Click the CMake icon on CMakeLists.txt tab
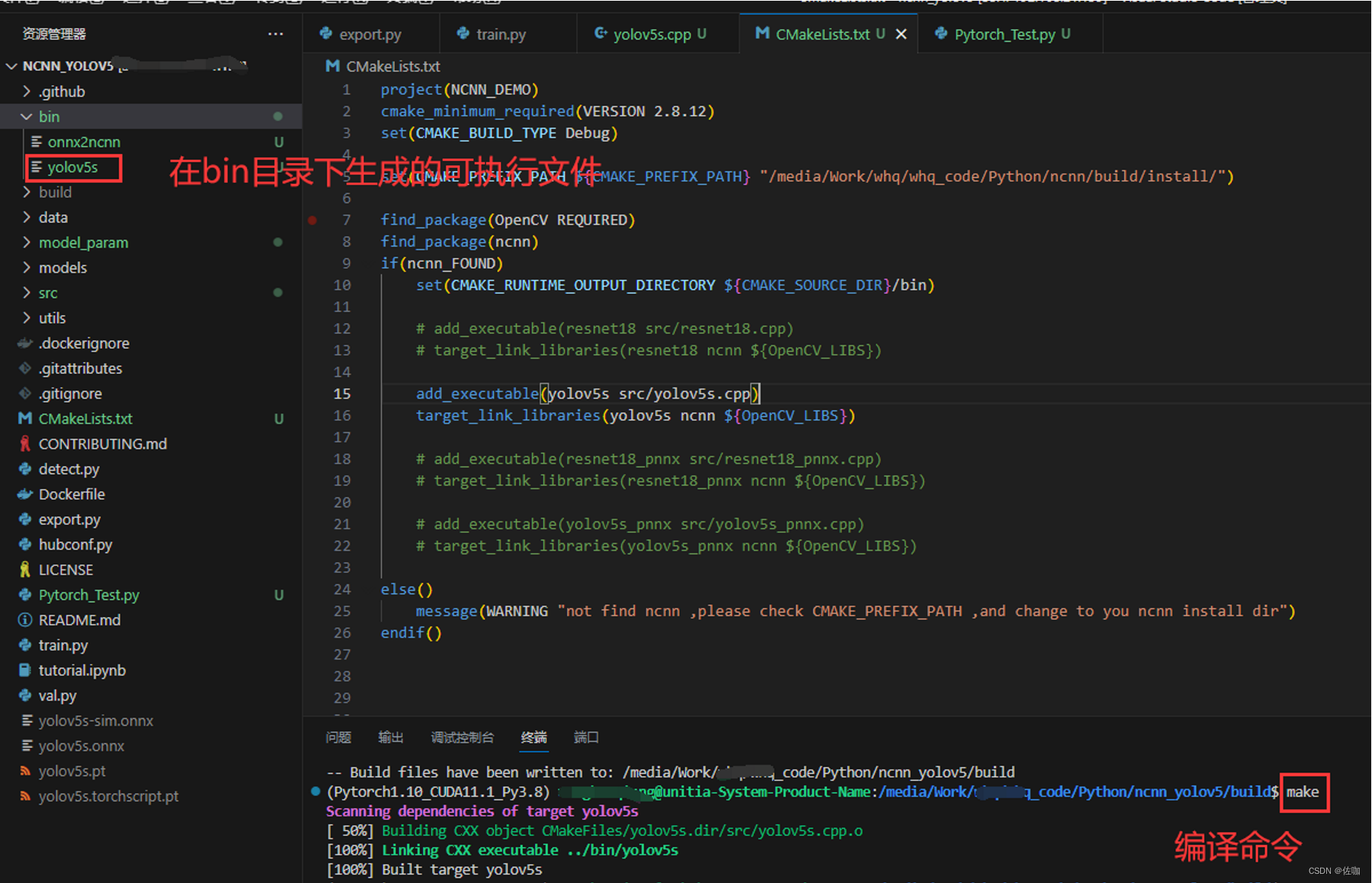Viewport: 1372px width, 883px height. point(761,34)
